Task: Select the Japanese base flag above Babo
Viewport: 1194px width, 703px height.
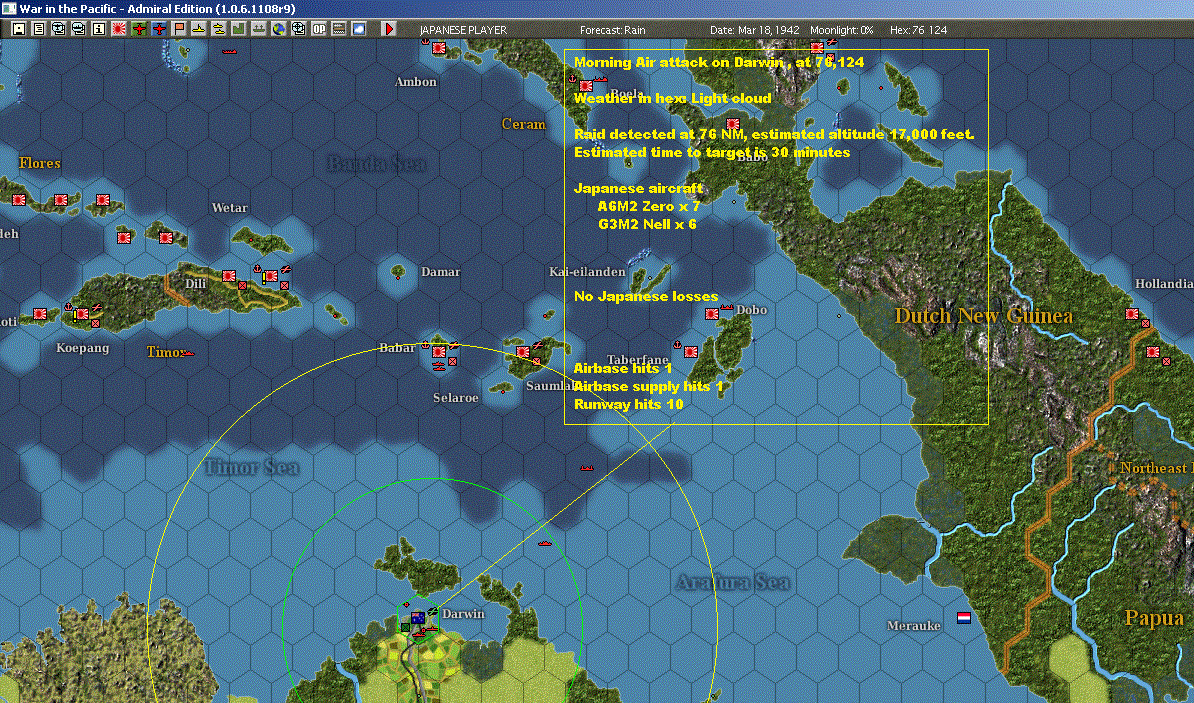Action: [x=733, y=123]
